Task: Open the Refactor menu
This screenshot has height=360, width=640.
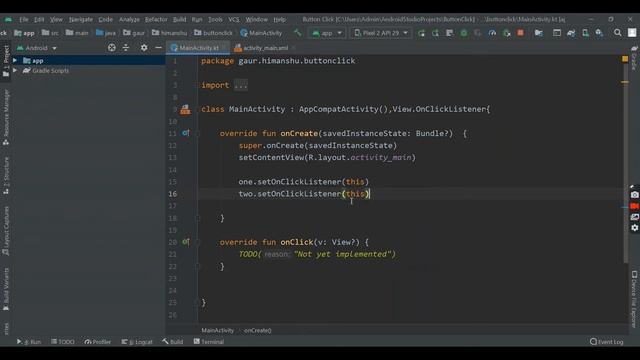Action: tap(156, 19)
